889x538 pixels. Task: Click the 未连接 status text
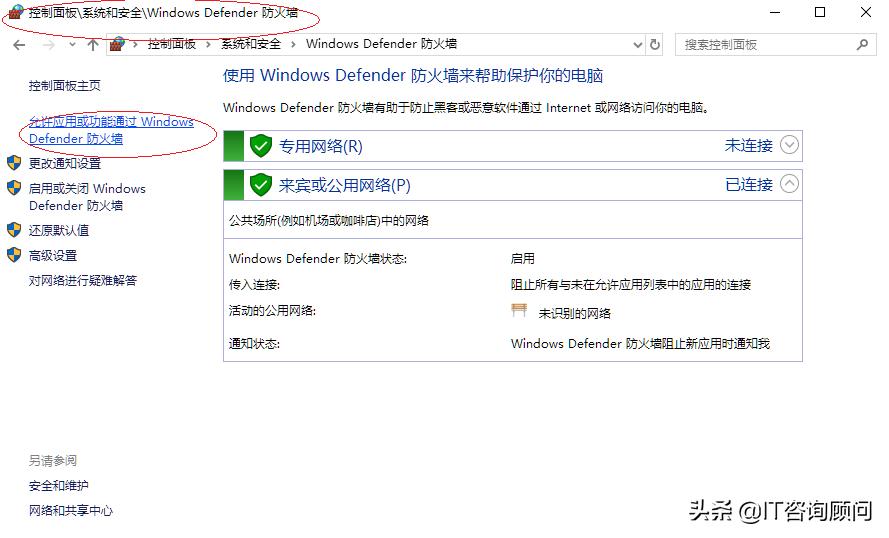[748, 146]
